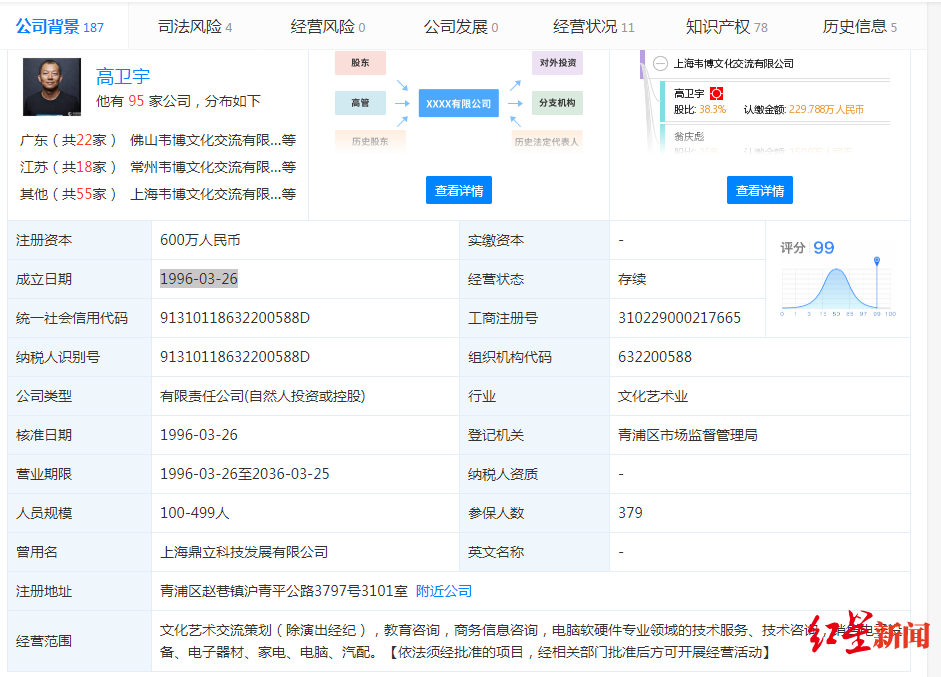Click the 统一社会信用代码 value 91310118632200588D
This screenshot has height=677, width=941.
tap(235, 318)
